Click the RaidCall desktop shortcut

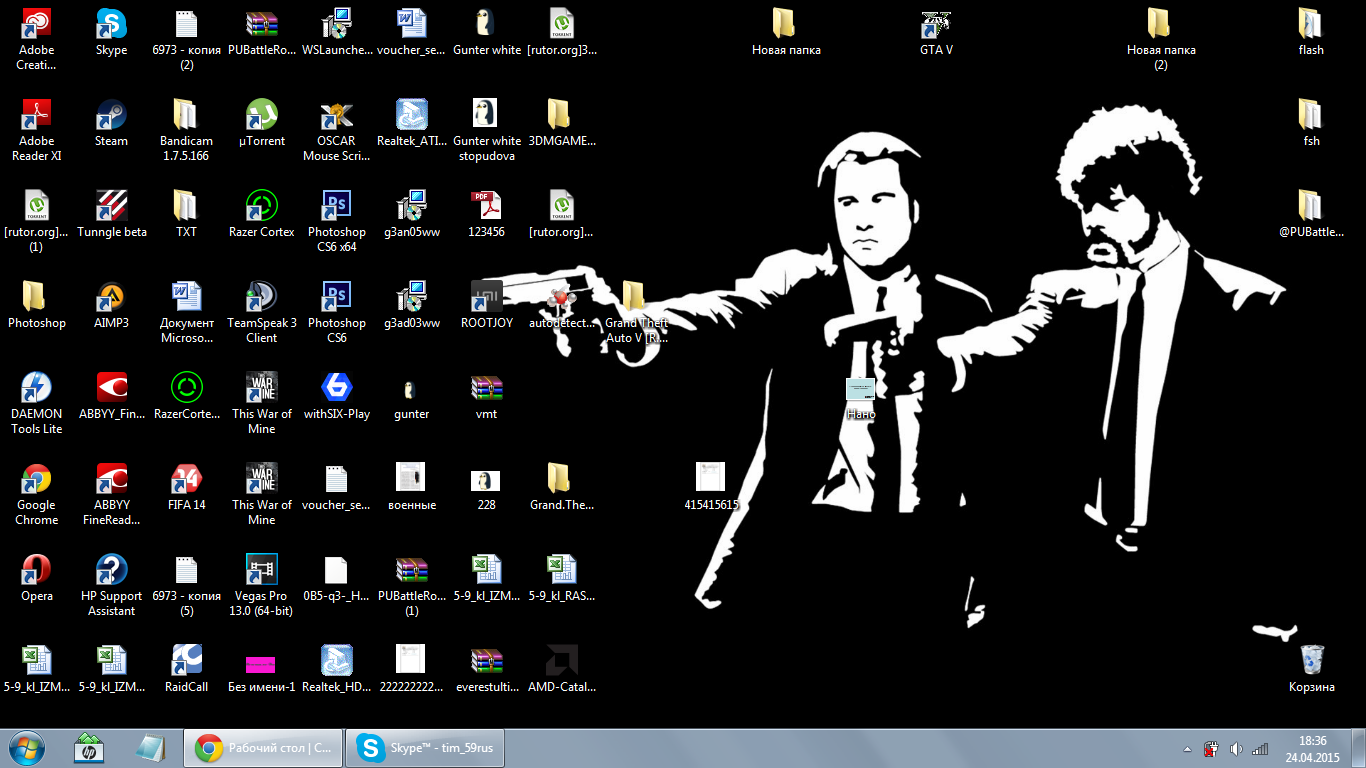click(x=187, y=670)
